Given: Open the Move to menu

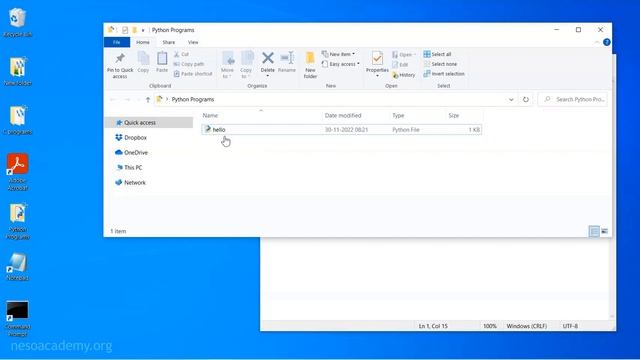Looking at the screenshot, I should (x=228, y=65).
